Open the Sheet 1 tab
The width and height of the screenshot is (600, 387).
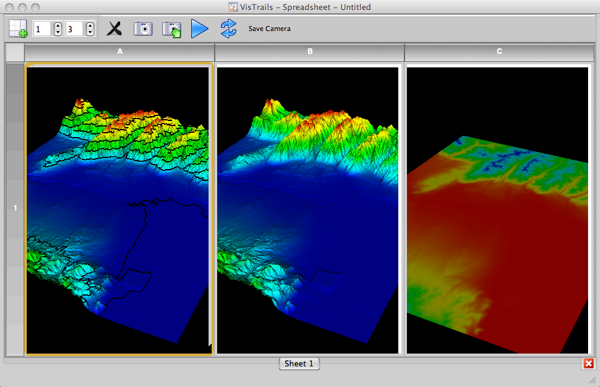coord(299,364)
